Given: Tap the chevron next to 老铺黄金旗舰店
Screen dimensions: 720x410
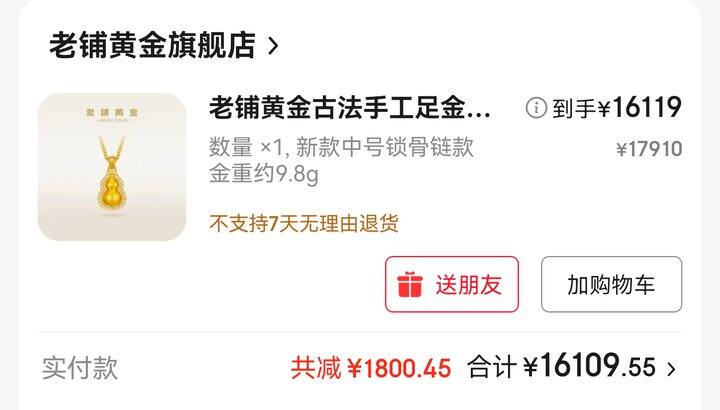Looking at the screenshot, I should point(273,46).
